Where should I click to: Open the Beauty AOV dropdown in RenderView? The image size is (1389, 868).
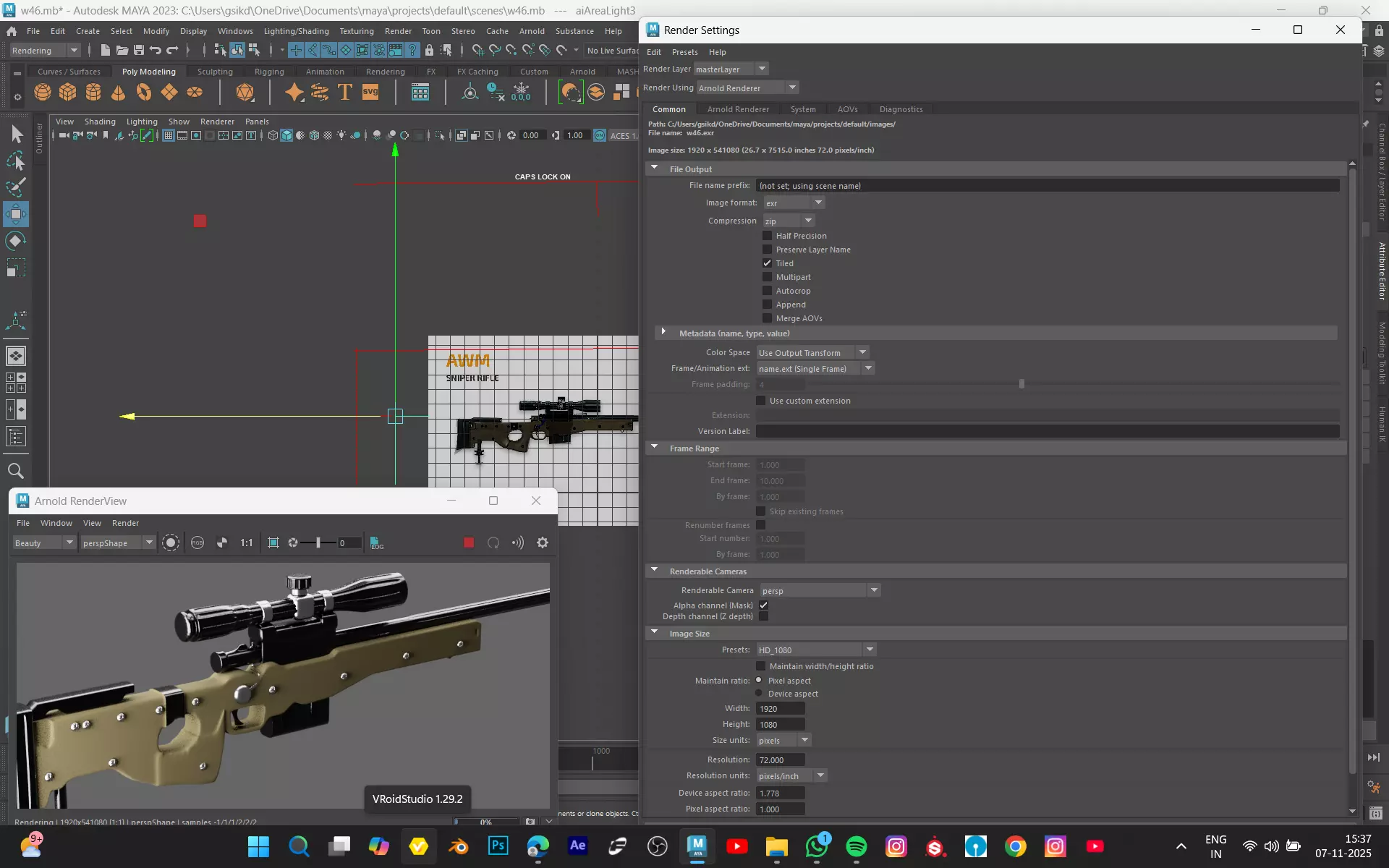tap(43, 543)
